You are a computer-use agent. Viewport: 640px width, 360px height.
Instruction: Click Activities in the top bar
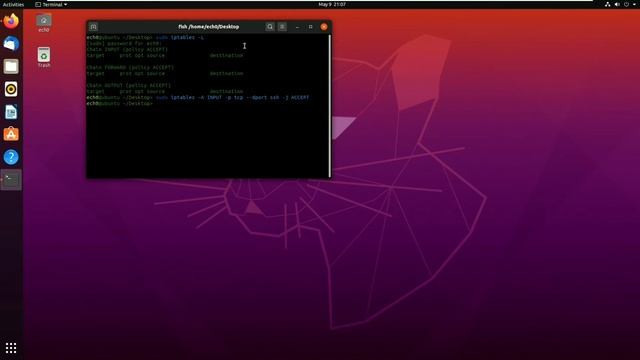(13, 4)
